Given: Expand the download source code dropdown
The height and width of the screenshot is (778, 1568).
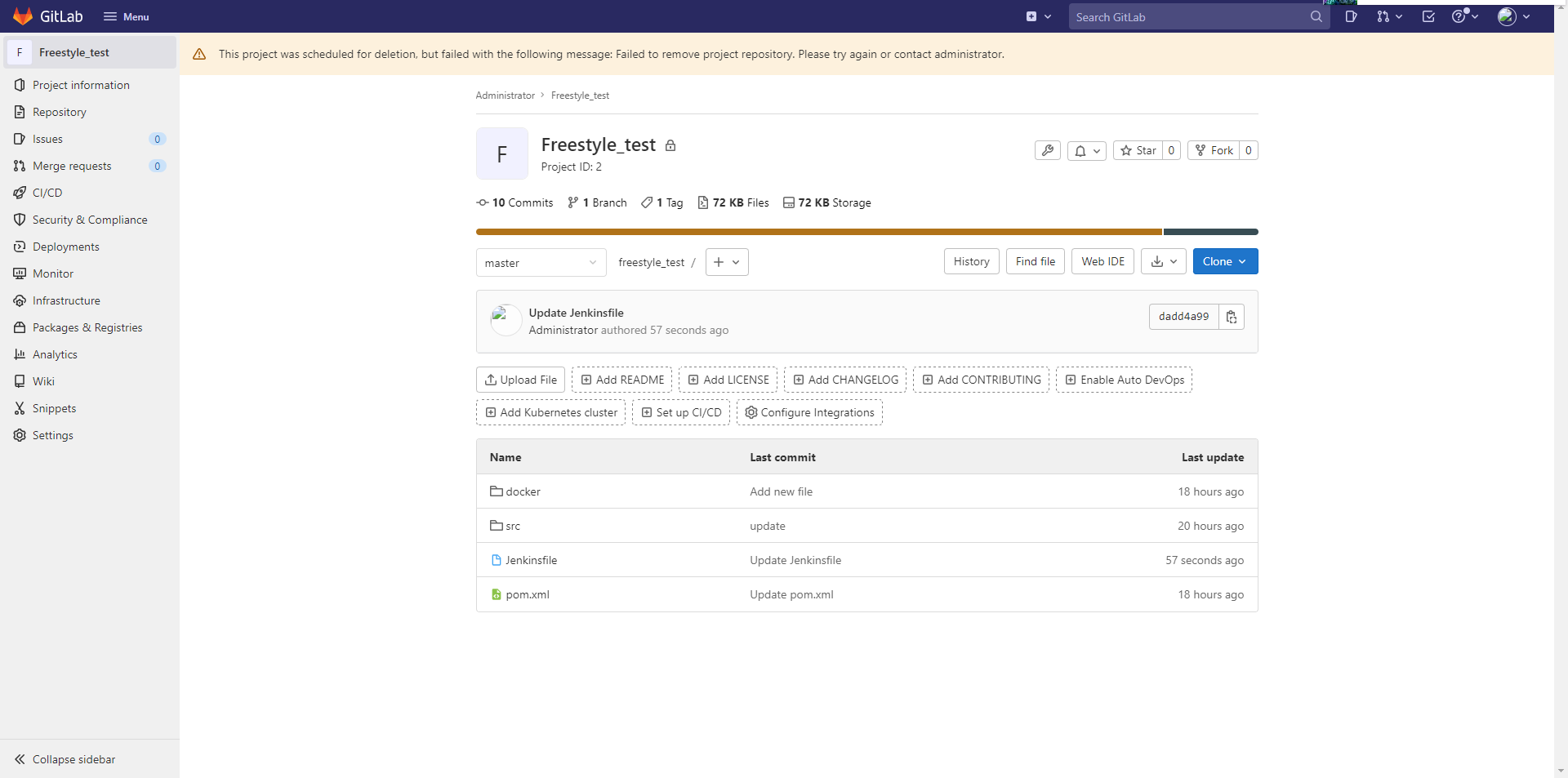Looking at the screenshot, I should (x=1163, y=261).
